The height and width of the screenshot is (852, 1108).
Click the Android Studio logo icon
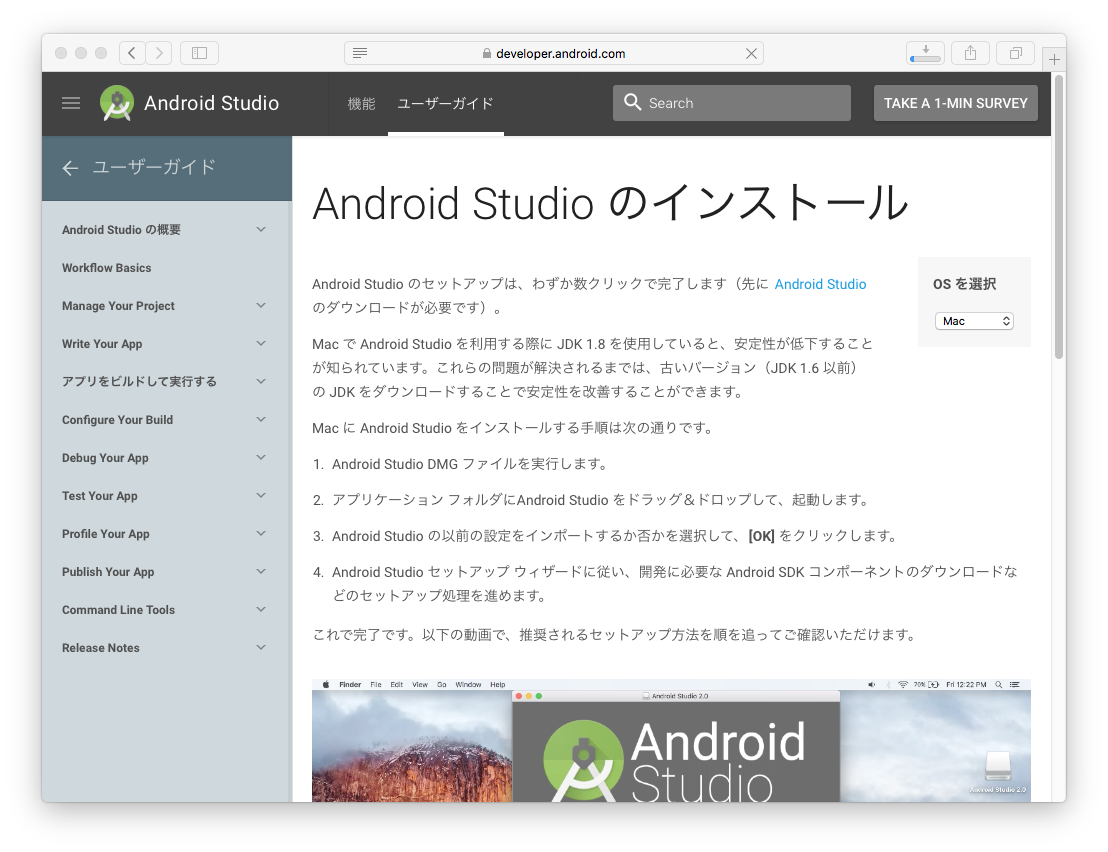click(x=117, y=103)
